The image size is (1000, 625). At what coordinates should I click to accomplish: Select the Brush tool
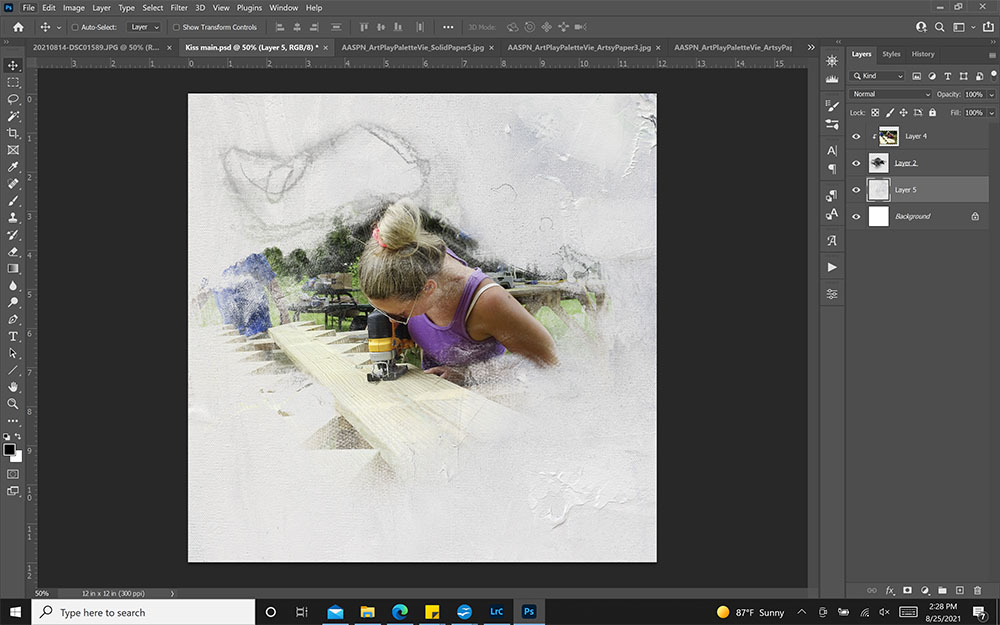[13, 200]
